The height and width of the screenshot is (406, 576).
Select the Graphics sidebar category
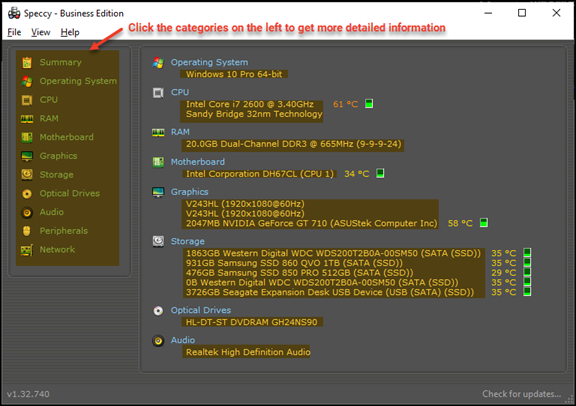(x=58, y=156)
